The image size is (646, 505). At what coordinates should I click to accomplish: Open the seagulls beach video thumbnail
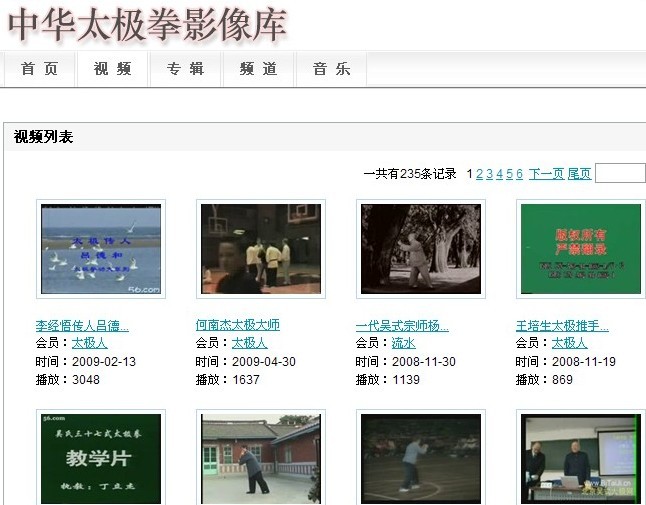pyautogui.click(x=101, y=249)
